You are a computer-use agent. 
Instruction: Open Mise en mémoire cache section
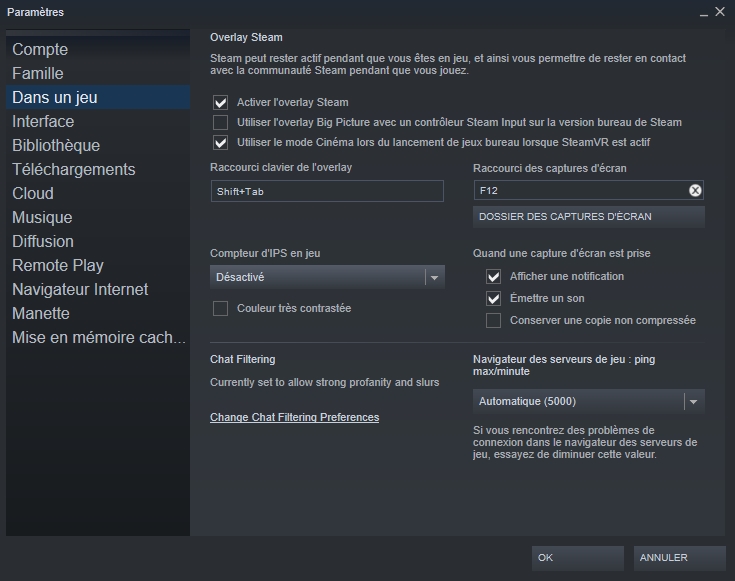tap(98, 337)
